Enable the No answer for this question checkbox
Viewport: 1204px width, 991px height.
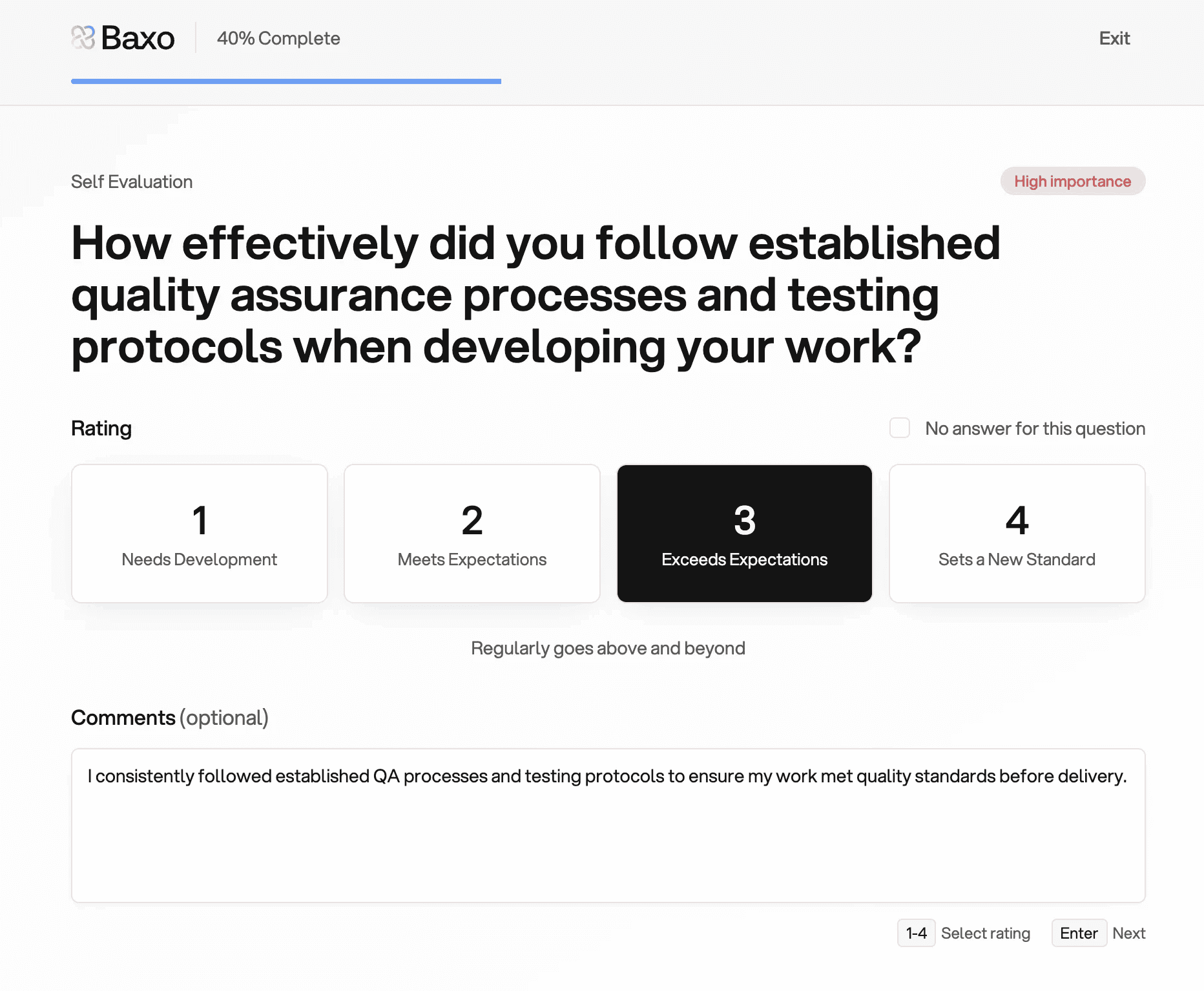click(899, 428)
